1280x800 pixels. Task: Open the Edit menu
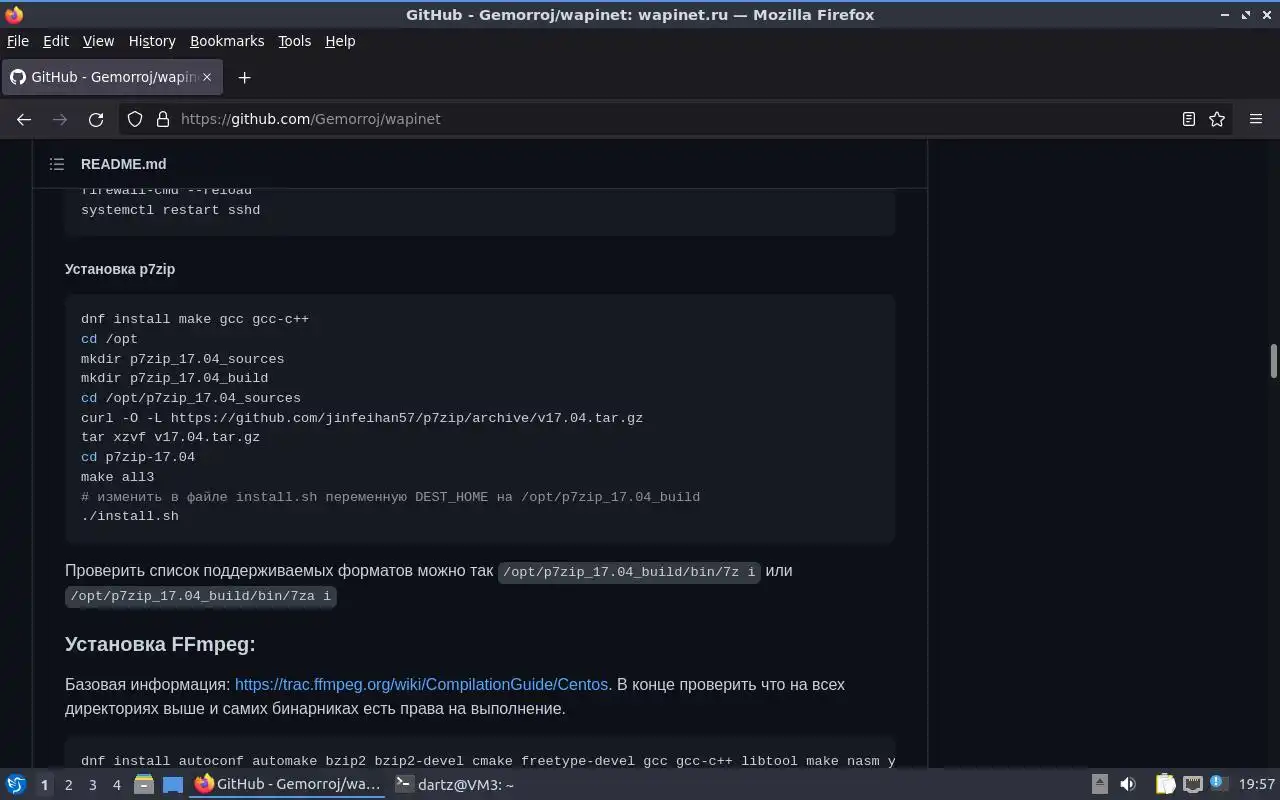click(56, 41)
